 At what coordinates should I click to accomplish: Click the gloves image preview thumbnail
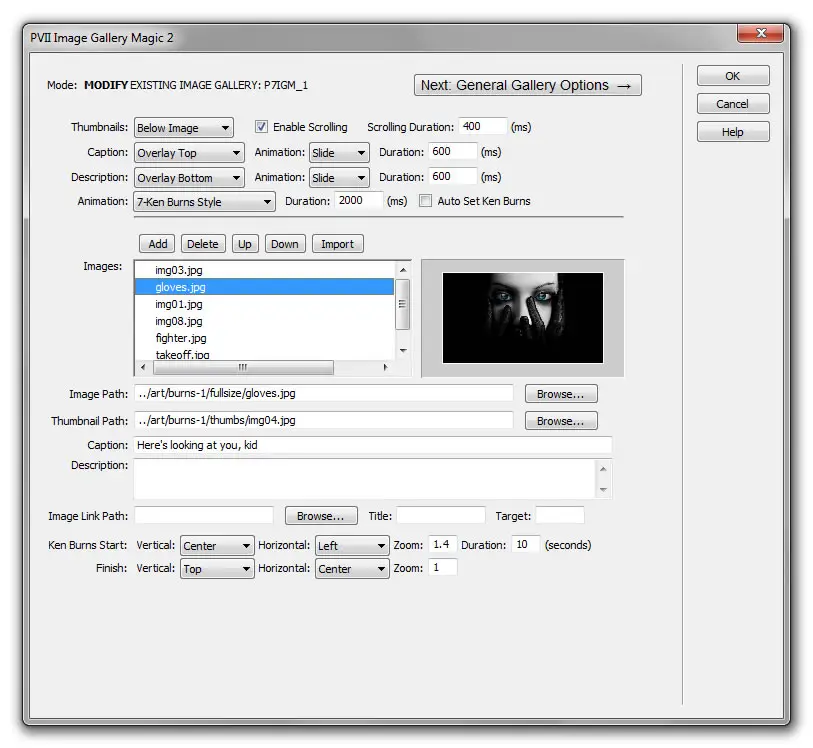[523, 318]
